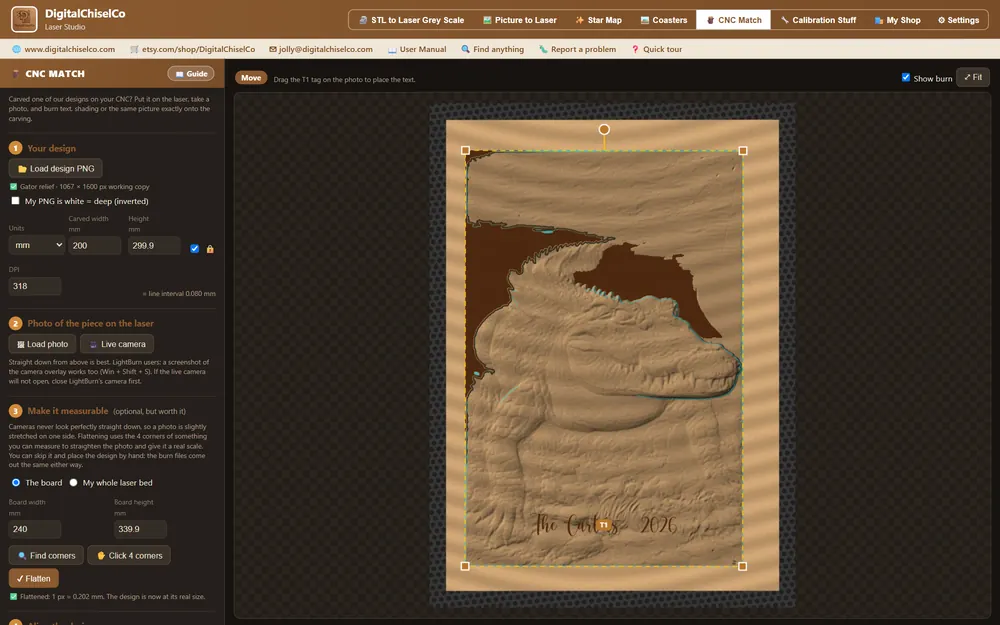Open the Coasters tab

(x=663, y=20)
